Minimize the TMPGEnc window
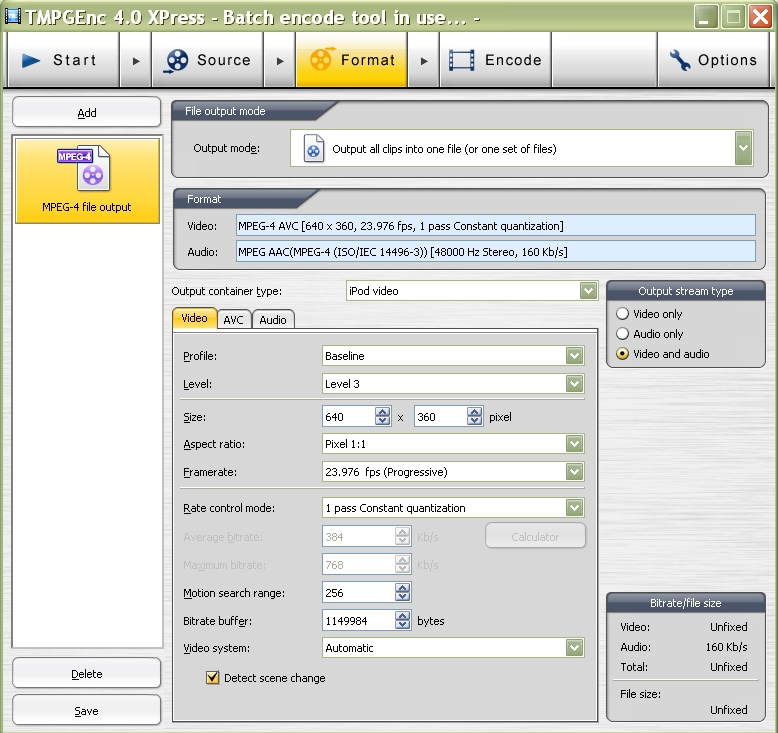 pos(705,17)
